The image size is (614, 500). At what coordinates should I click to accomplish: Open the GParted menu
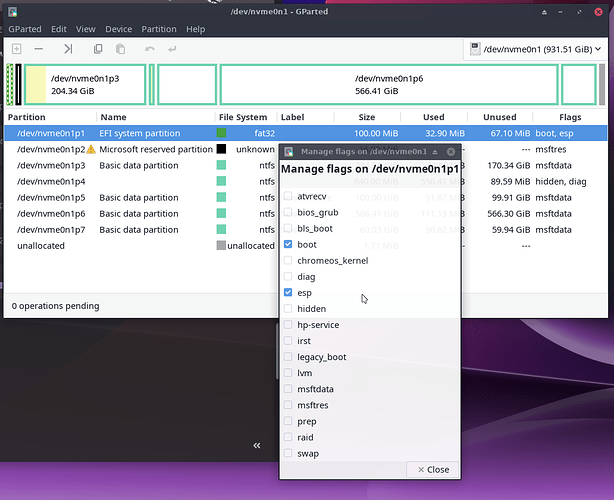click(x=25, y=29)
